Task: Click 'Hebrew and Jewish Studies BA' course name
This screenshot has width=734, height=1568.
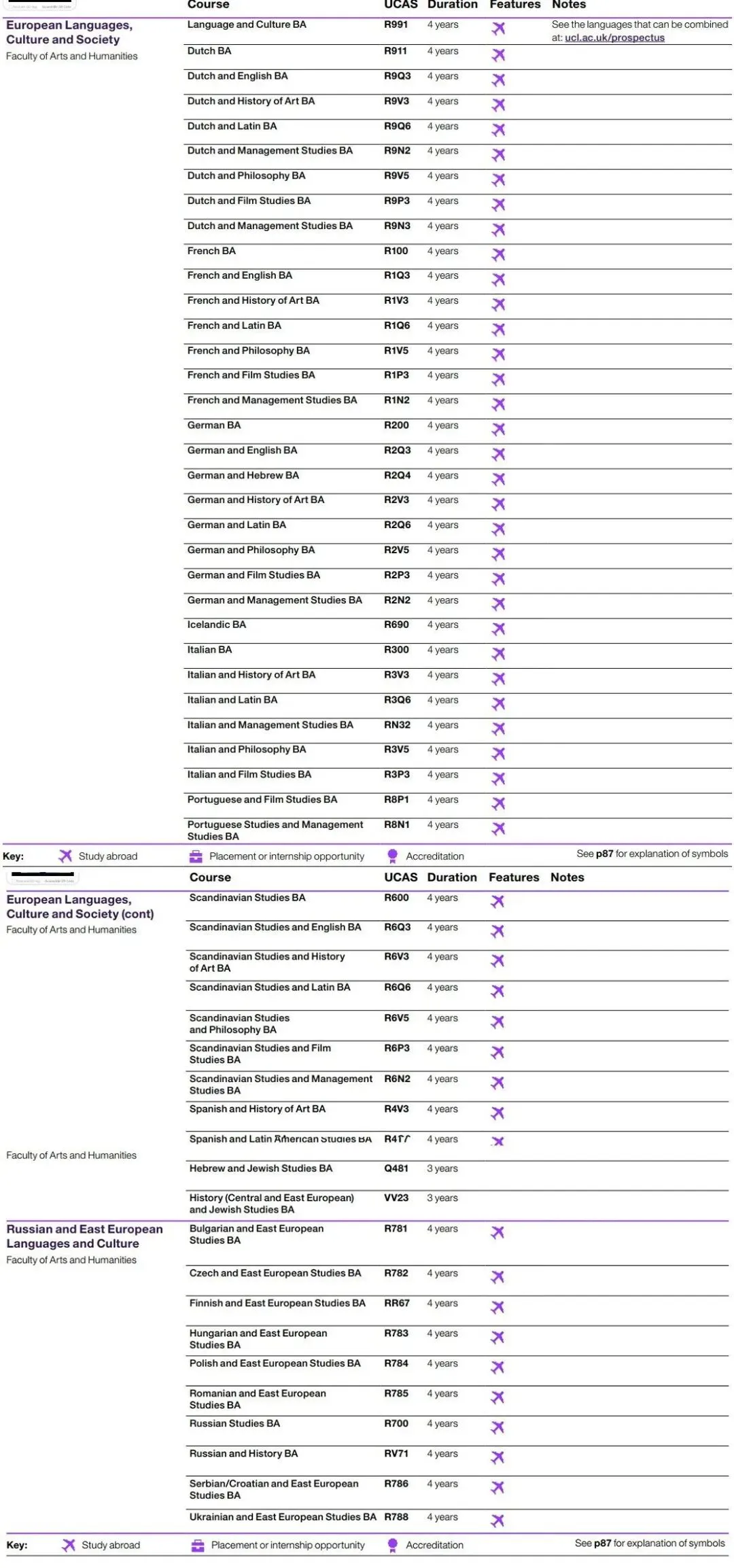Action: click(261, 1168)
